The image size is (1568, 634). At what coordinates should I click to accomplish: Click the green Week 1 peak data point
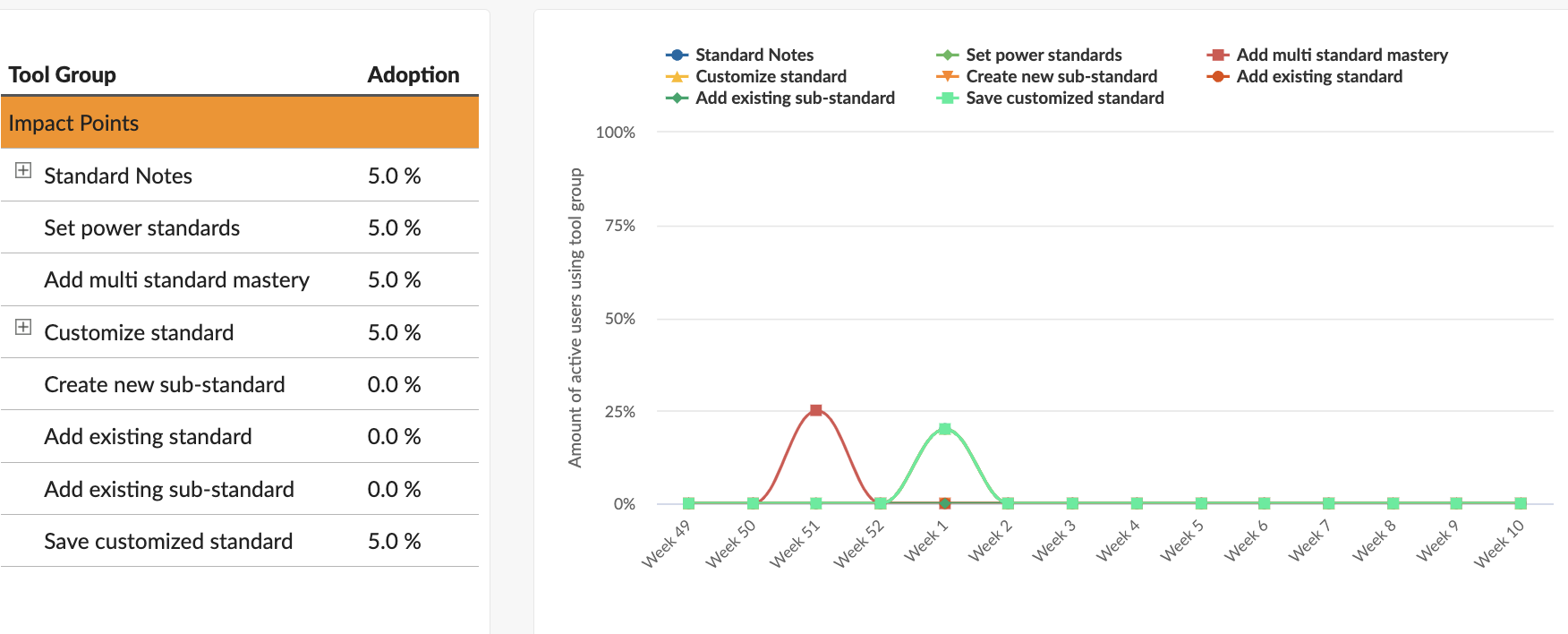pos(944,429)
